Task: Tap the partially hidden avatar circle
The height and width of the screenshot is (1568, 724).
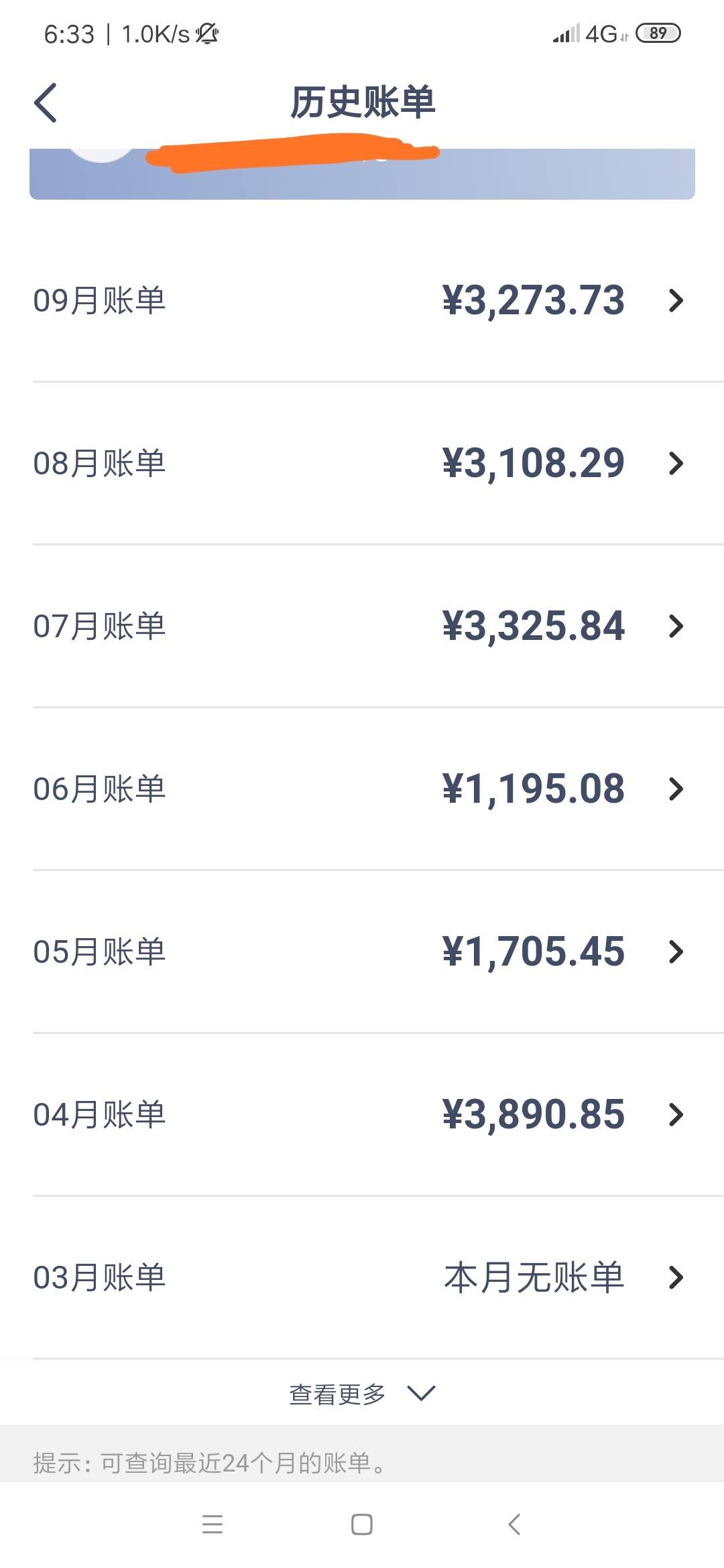Action: click(x=102, y=155)
